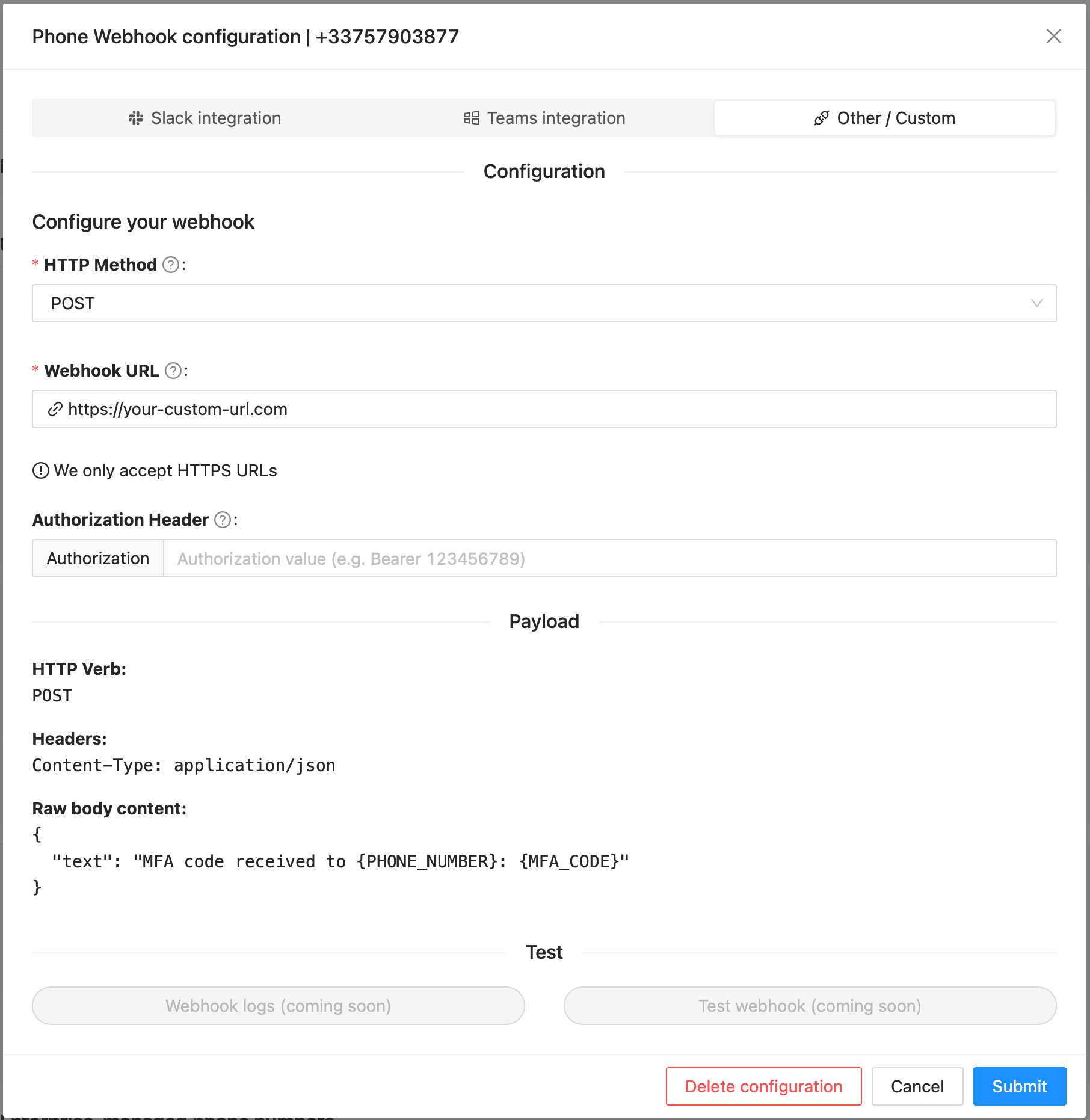Click the Teams grid icon on Teams integration tab
1090x1120 pixels.
click(x=471, y=118)
